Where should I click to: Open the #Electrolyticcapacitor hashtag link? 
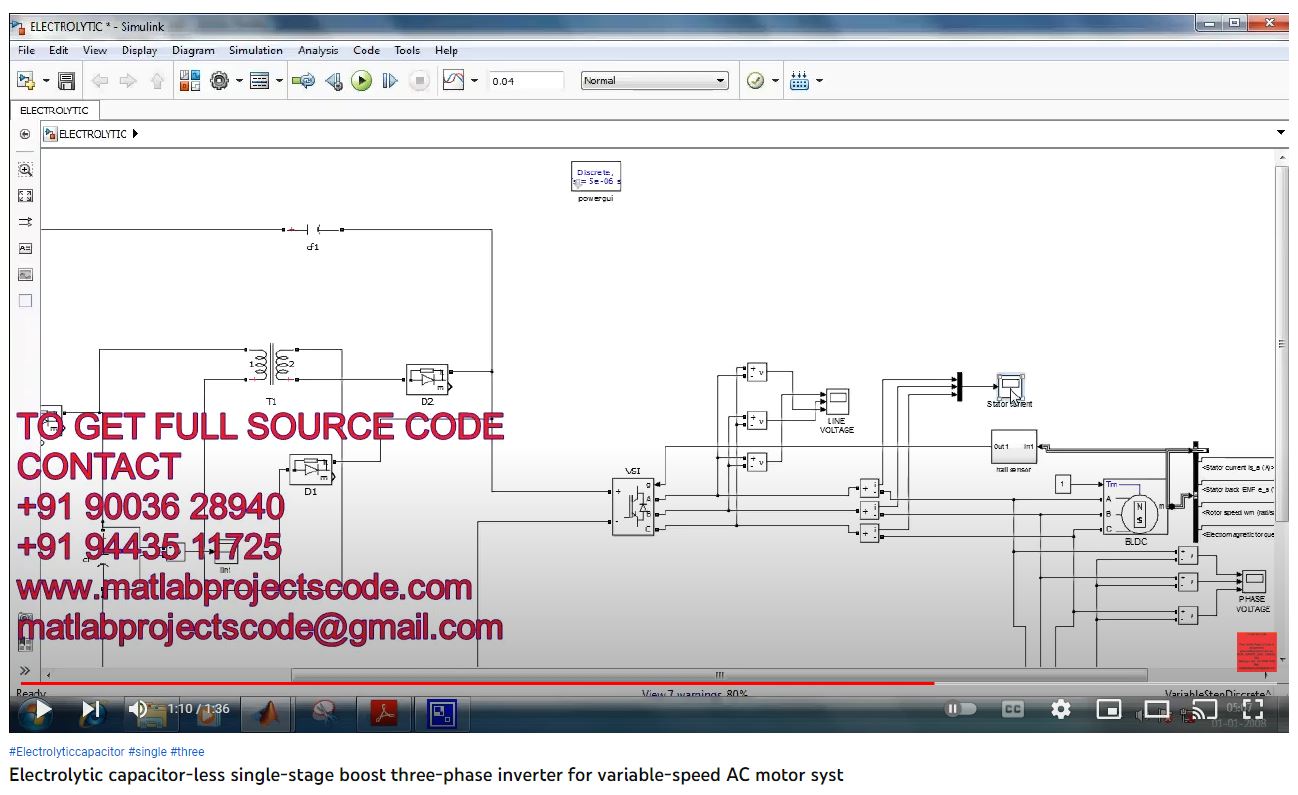coord(67,751)
